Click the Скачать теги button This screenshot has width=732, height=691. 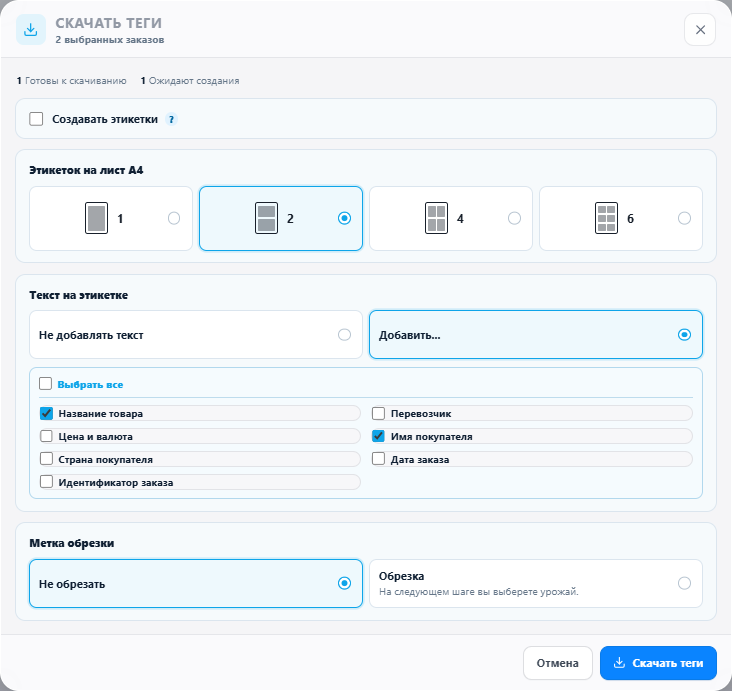pyautogui.click(x=658, y=663)
